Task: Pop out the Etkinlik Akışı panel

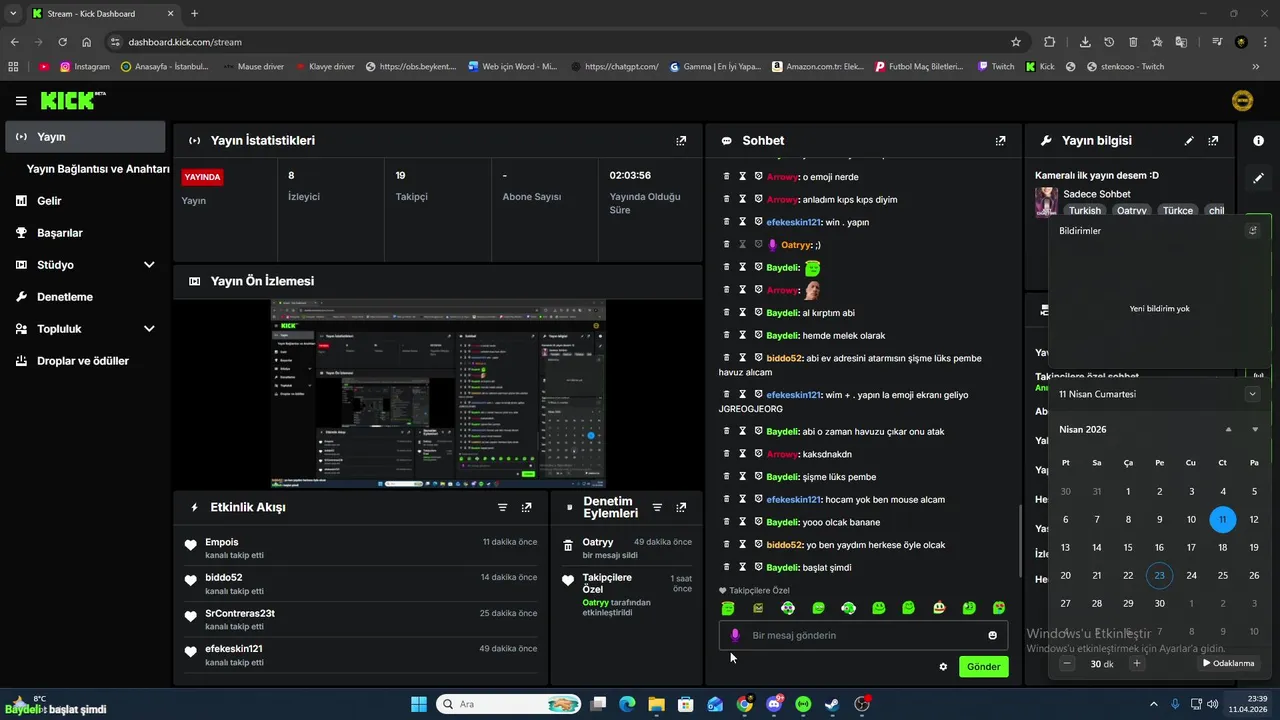Action: pyautogui.click(x=527, y=508)
